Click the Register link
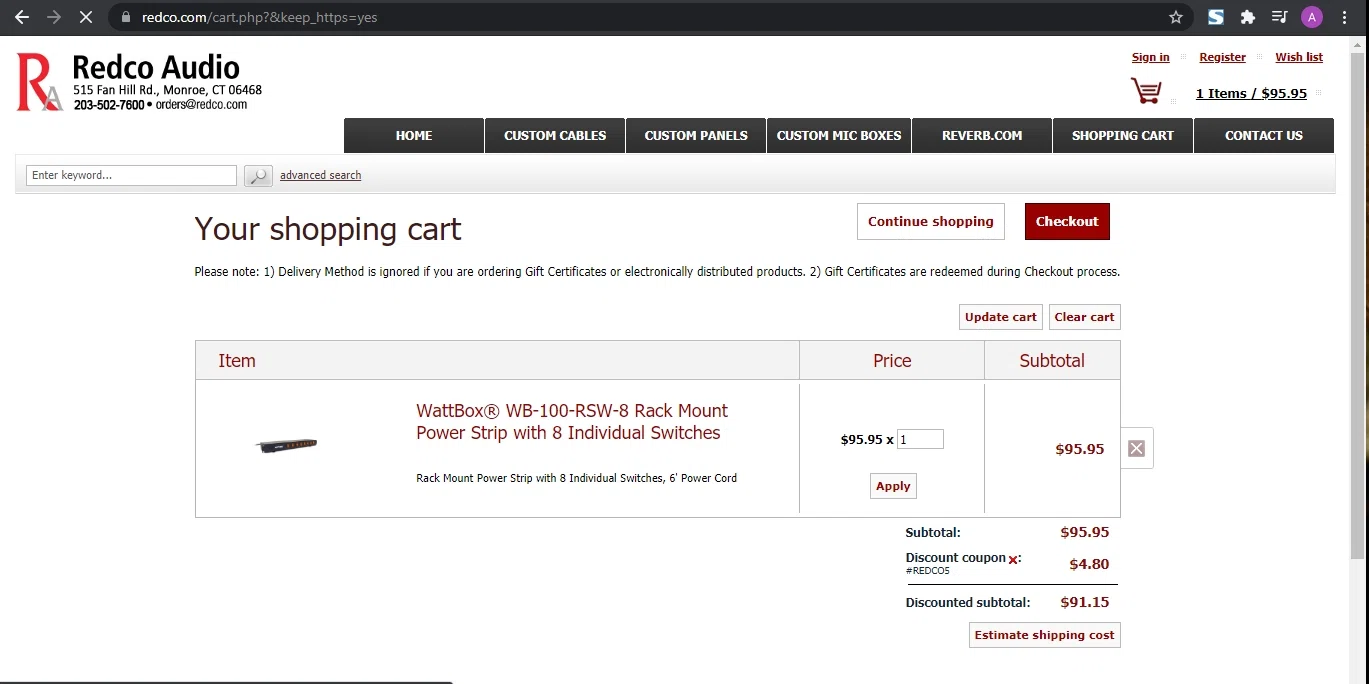1369x684 pixels. pos(1222,57)
